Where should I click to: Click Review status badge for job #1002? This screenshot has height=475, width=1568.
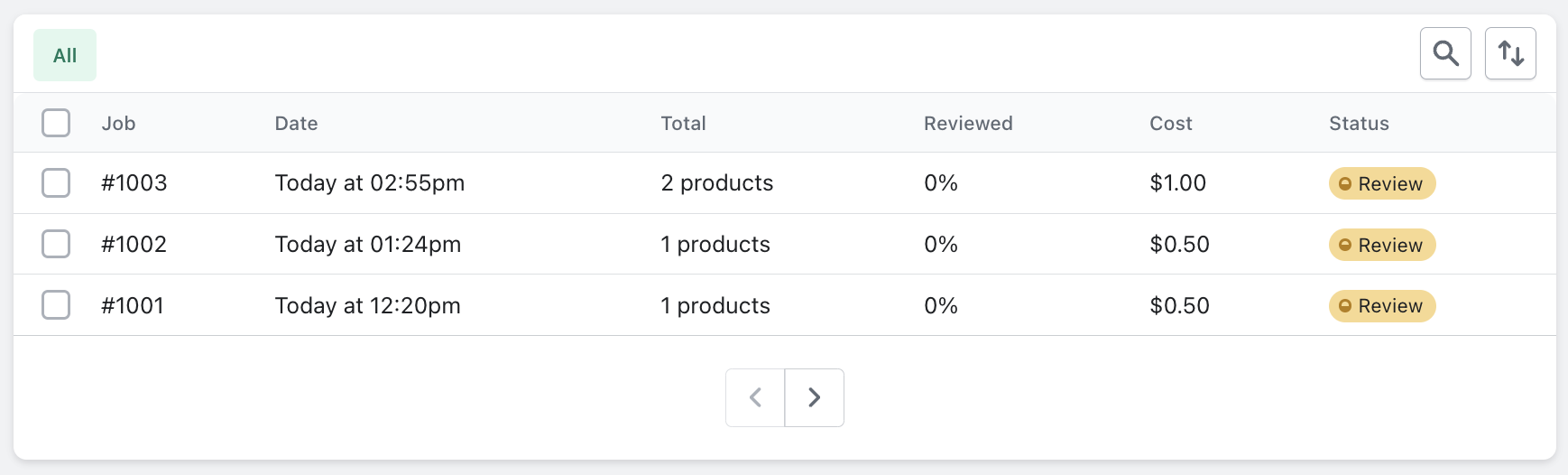[1381, 245]
